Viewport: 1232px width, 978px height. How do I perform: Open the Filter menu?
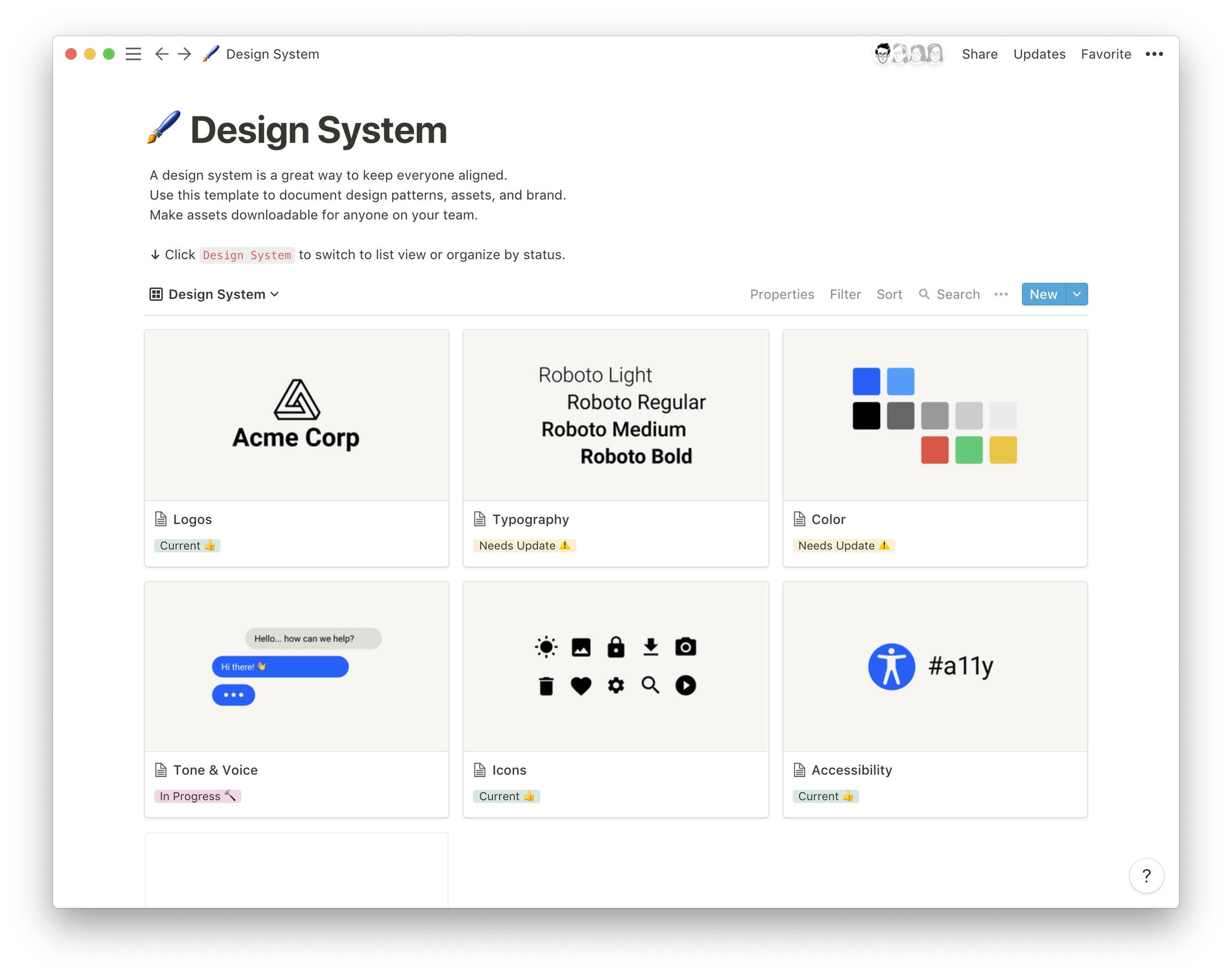845,294
